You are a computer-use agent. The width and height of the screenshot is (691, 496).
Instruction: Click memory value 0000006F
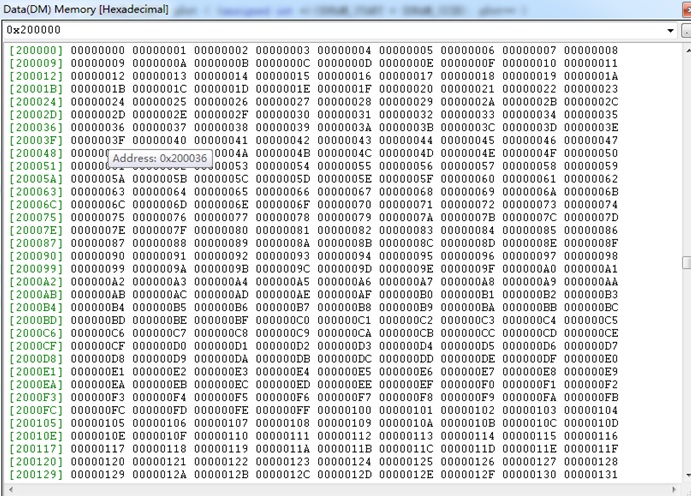point(282,204)
